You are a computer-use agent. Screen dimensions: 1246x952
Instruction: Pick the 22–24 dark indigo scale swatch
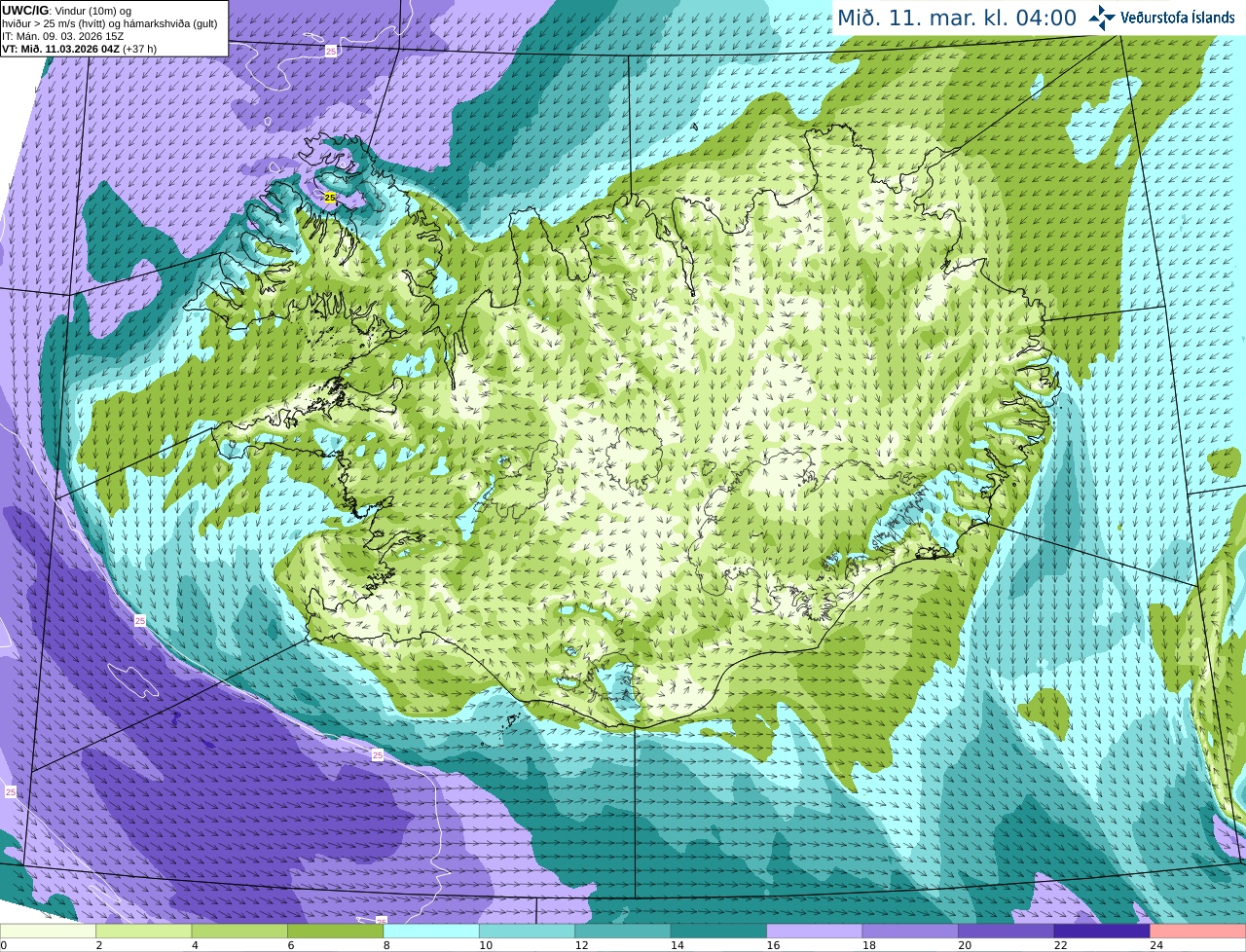click(x=1103, y=931)
